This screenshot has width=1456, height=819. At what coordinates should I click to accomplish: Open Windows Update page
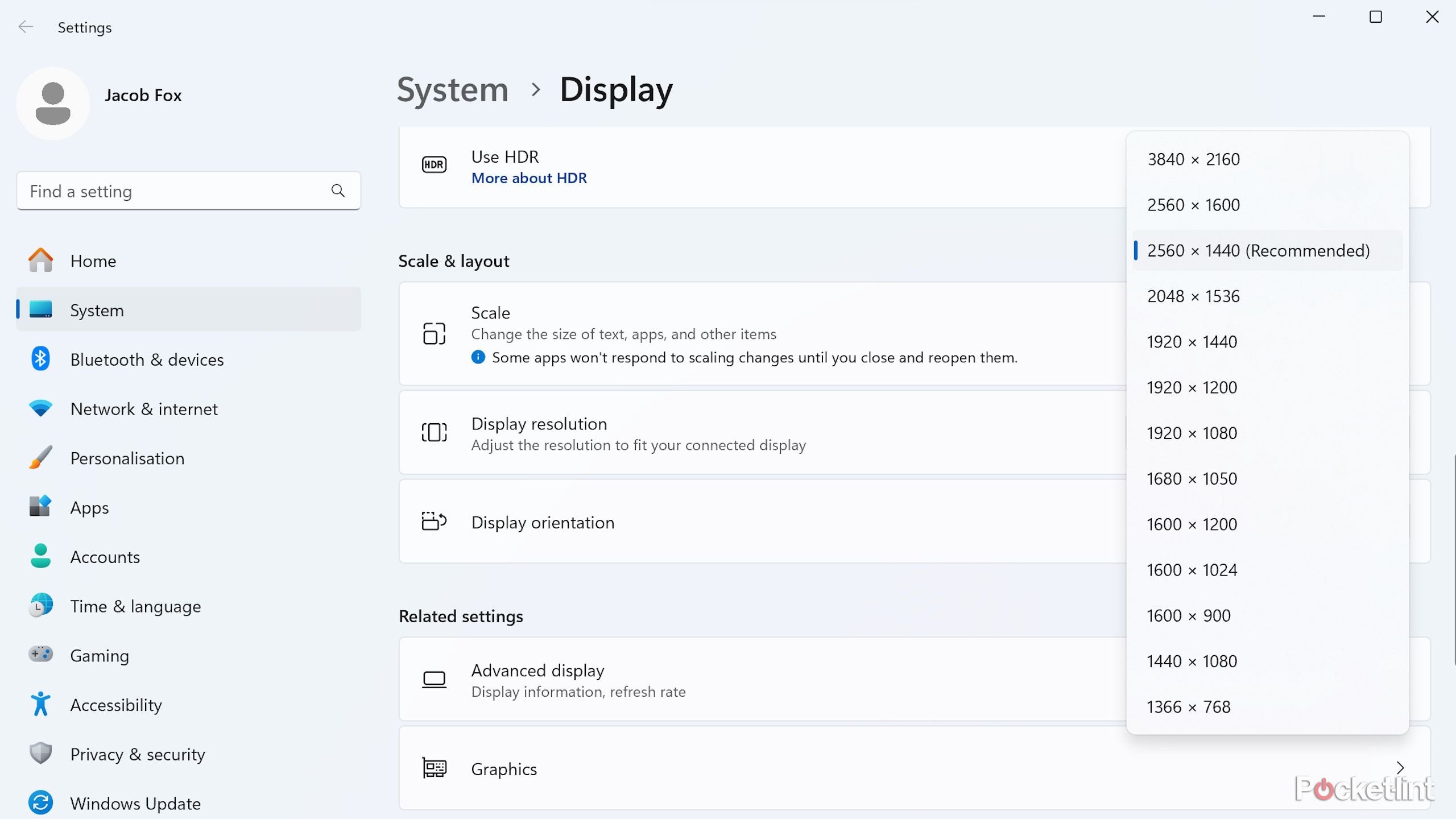coord(135,803)
